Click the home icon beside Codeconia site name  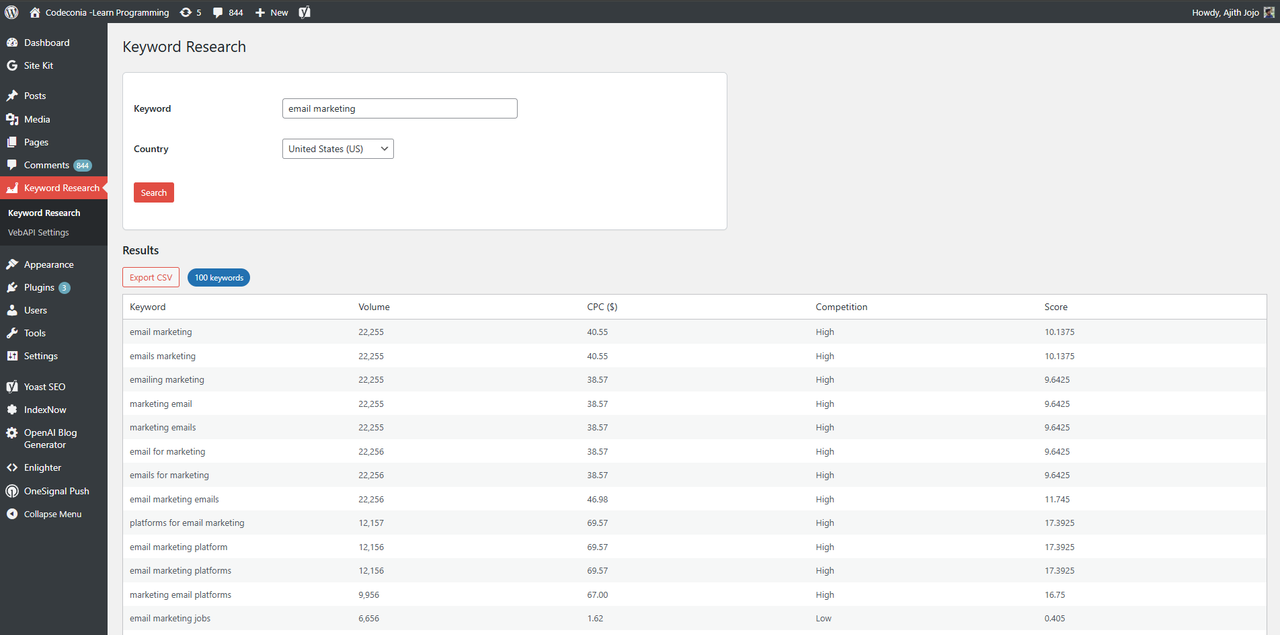[35, 12]
